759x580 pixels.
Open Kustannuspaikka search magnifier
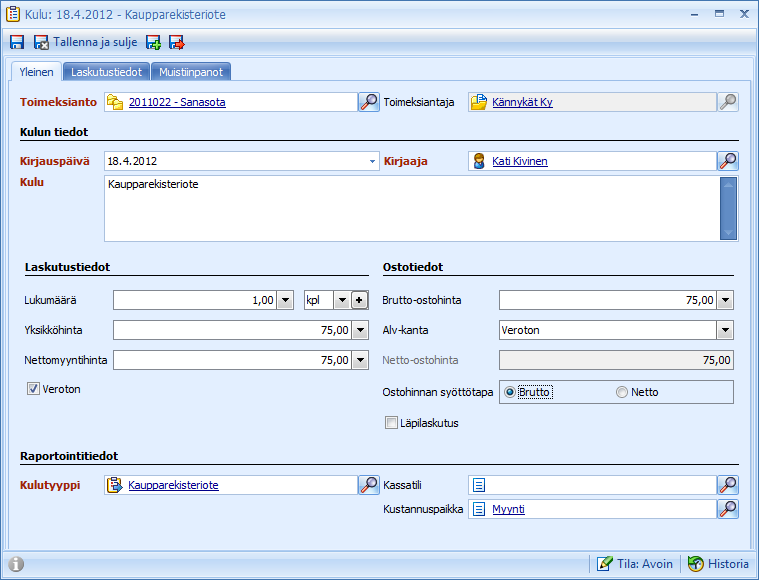pos(728,509)
